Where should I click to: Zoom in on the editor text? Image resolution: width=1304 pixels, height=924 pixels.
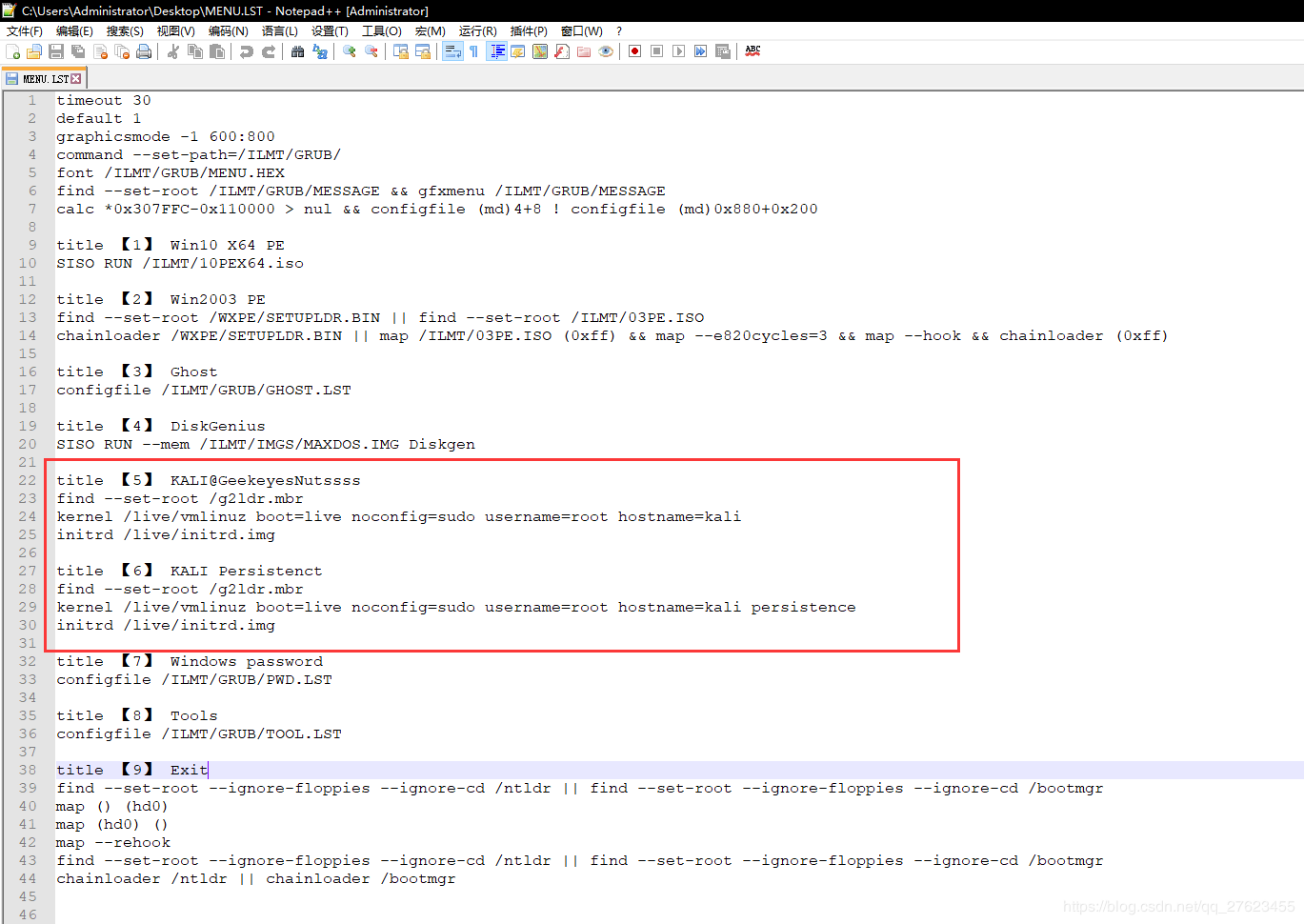point(350,51)
